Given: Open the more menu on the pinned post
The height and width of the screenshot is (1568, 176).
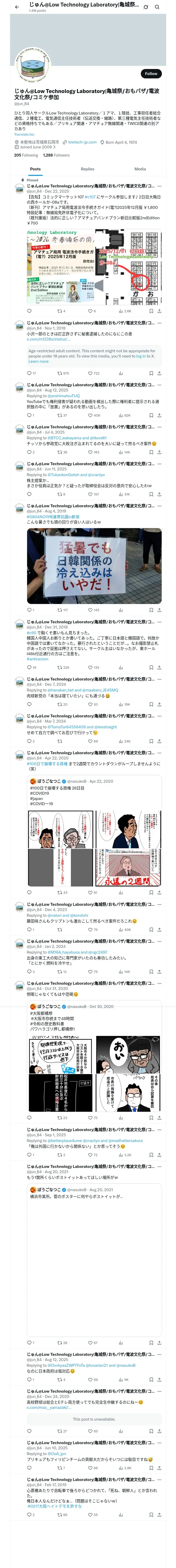Looking at the screenshot, I should coord(159,186).
